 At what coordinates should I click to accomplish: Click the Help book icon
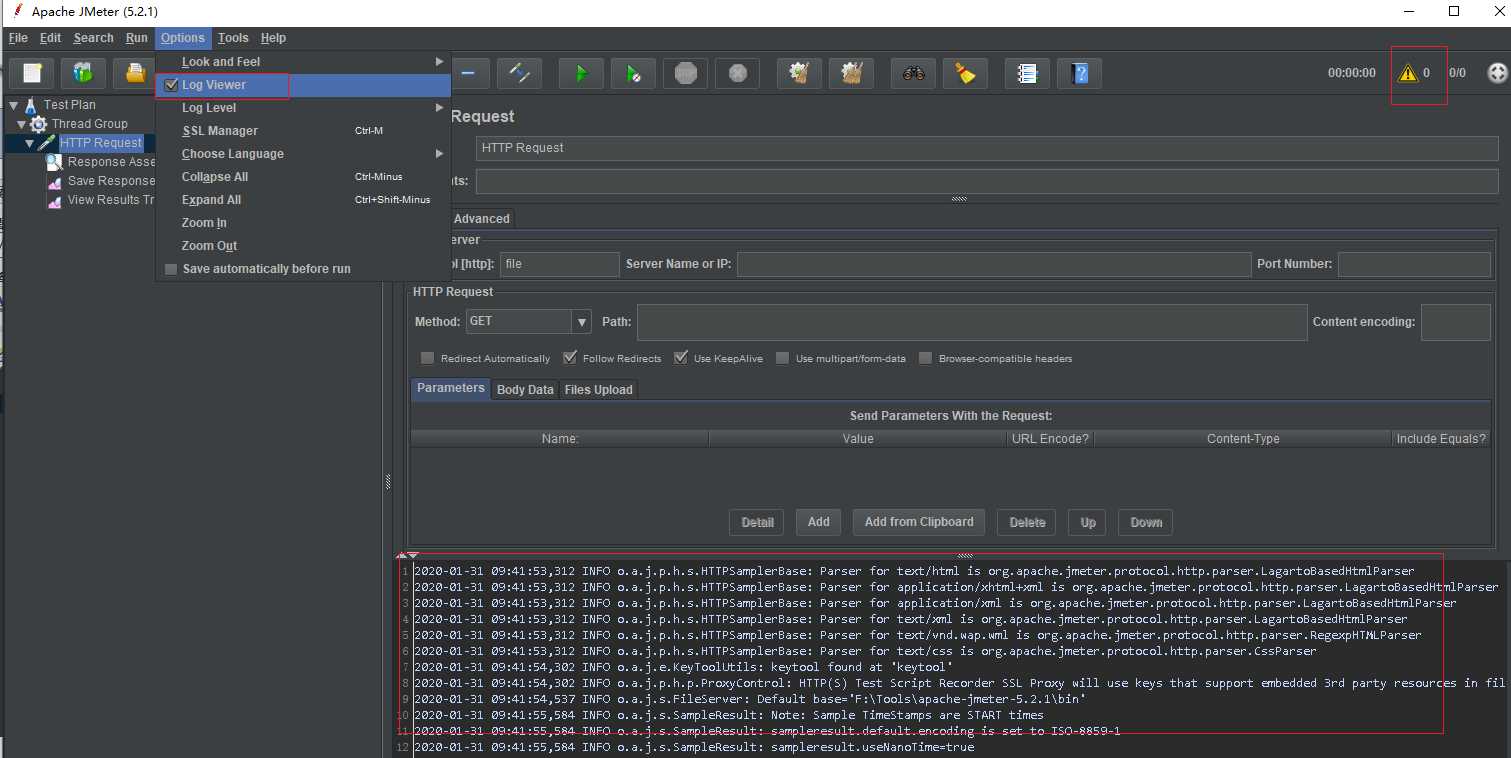tap(1079, 73)
